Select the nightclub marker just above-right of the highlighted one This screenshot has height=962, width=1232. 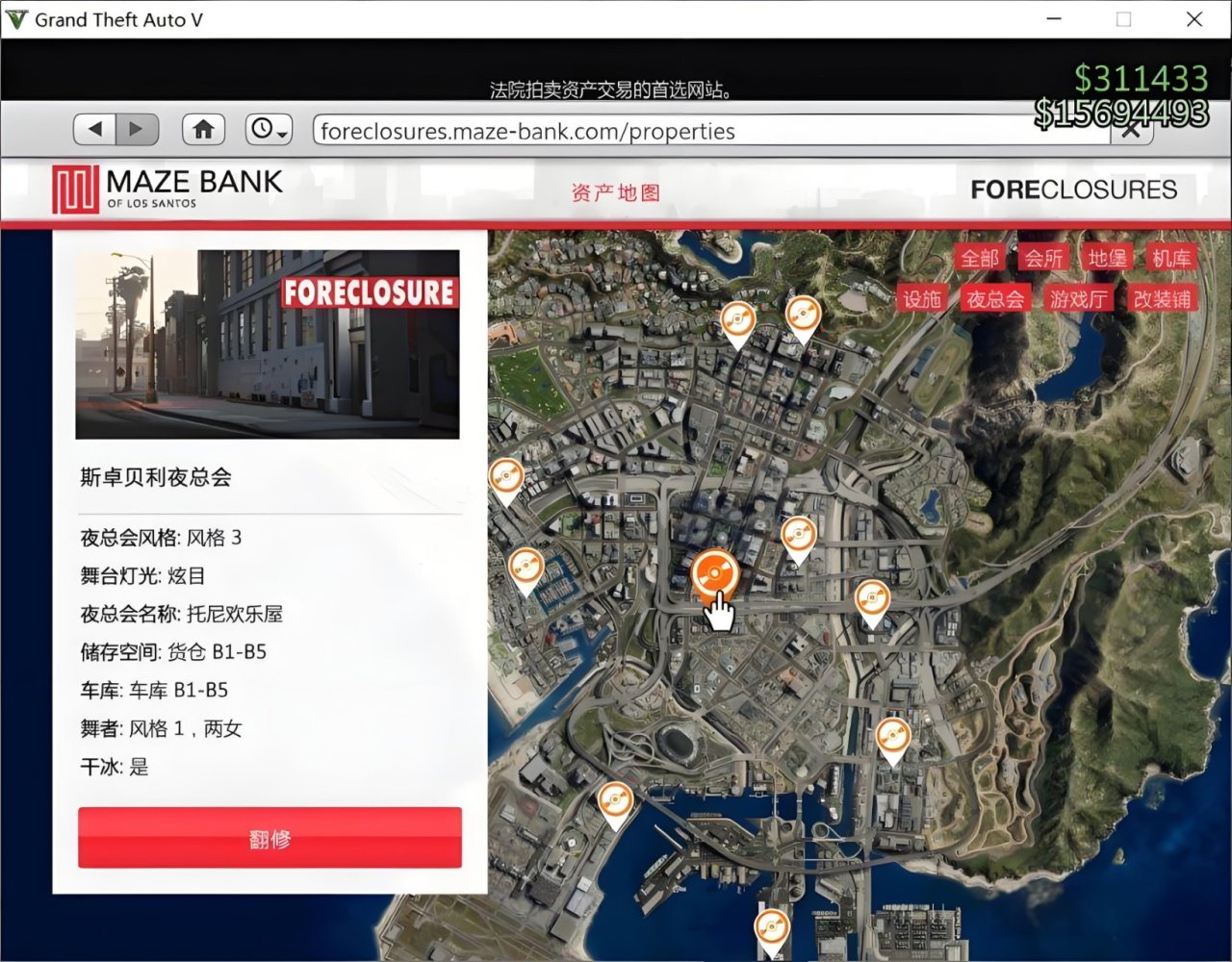(x=798, y=540)
